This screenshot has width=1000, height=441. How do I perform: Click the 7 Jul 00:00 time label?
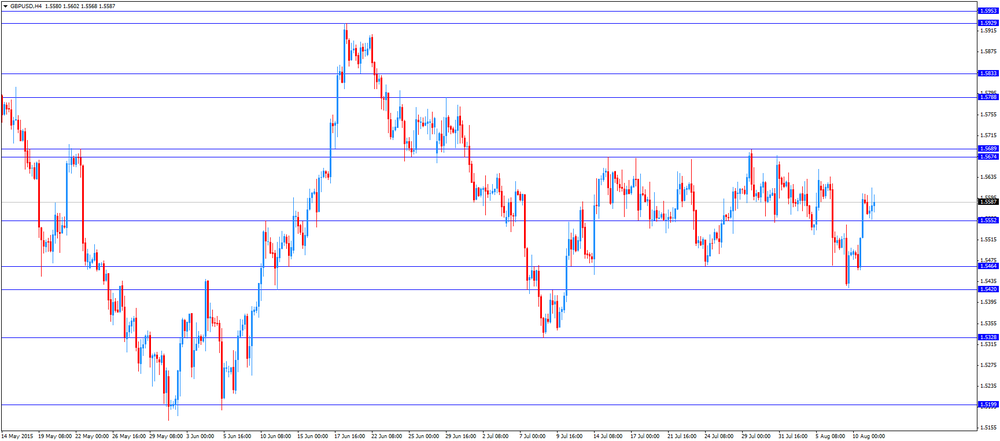point(534,437)
